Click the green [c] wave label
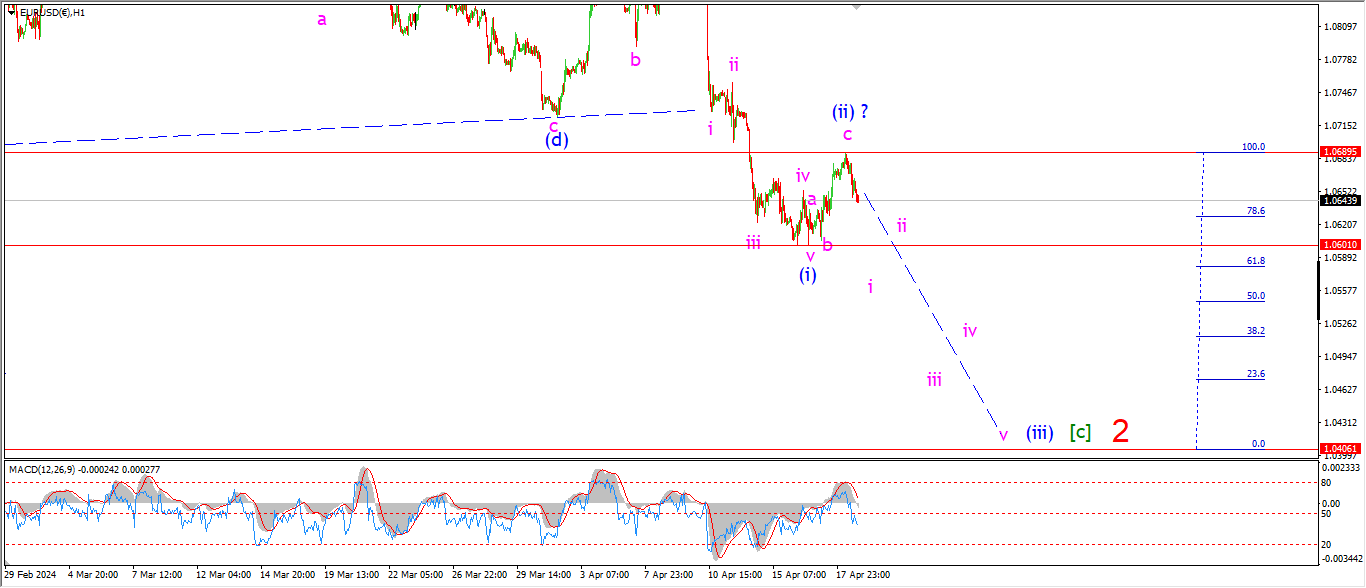Image resolution: width=1366 pixels, height=588 pixels. [1080, 433]
